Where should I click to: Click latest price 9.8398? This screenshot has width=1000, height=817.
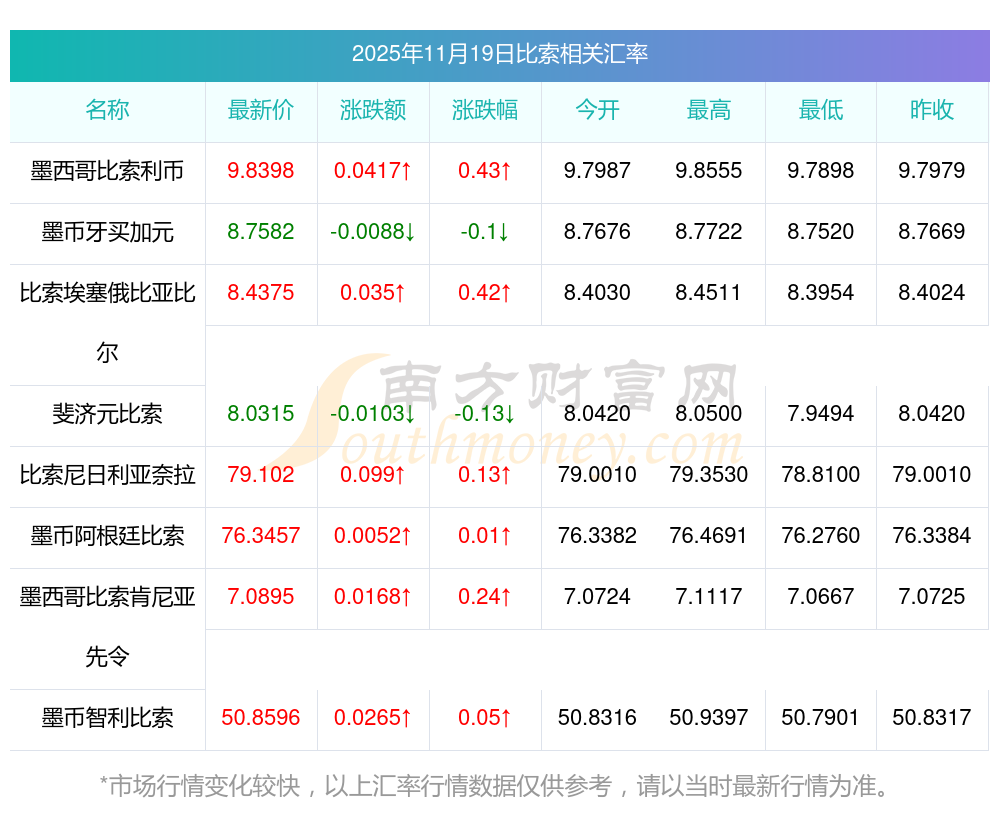260,171
